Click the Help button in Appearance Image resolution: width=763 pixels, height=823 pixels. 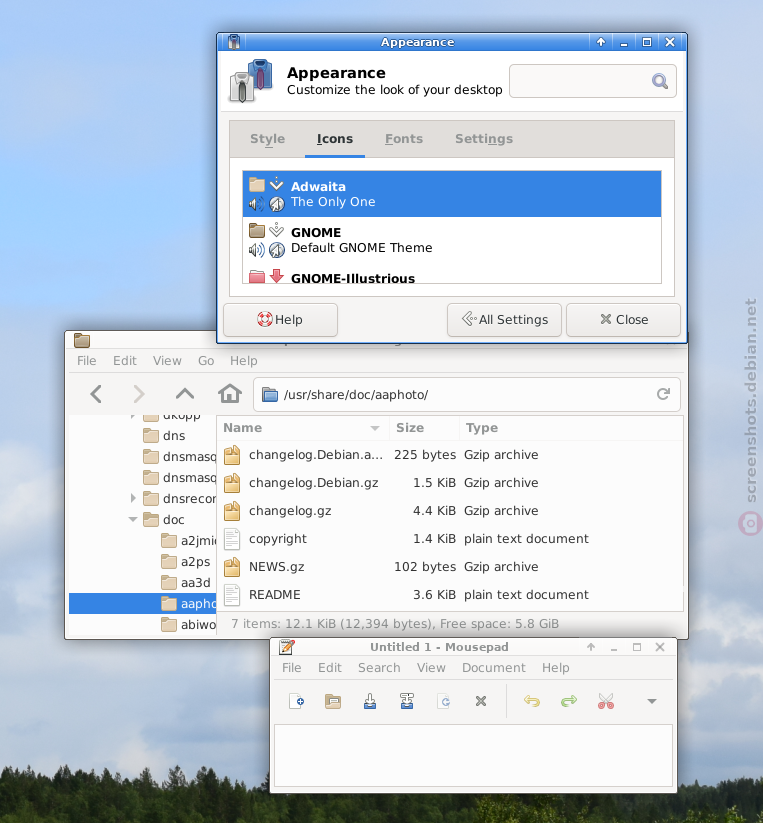point(280,320)
